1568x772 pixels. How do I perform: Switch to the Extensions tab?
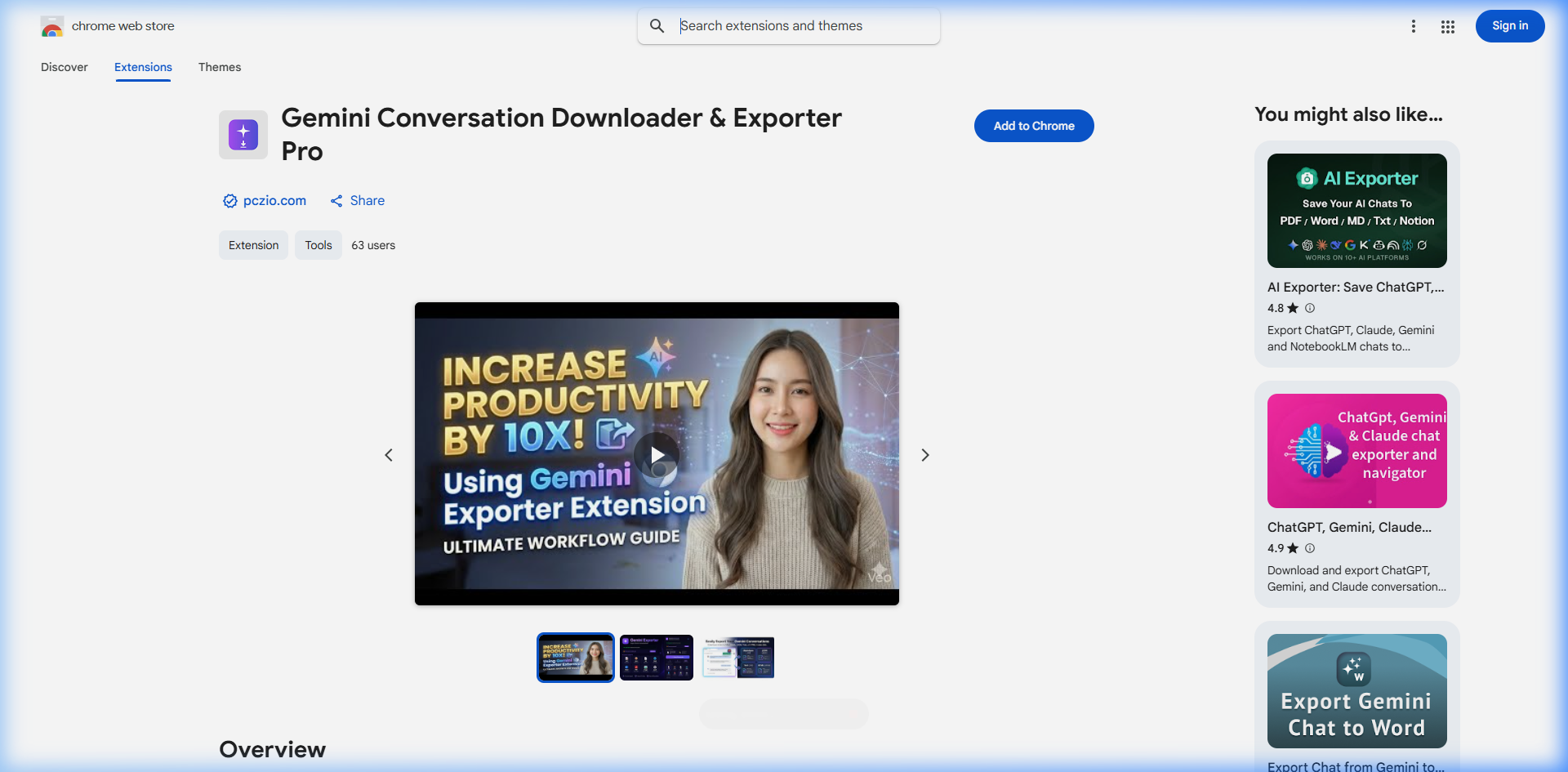point(143,67)
